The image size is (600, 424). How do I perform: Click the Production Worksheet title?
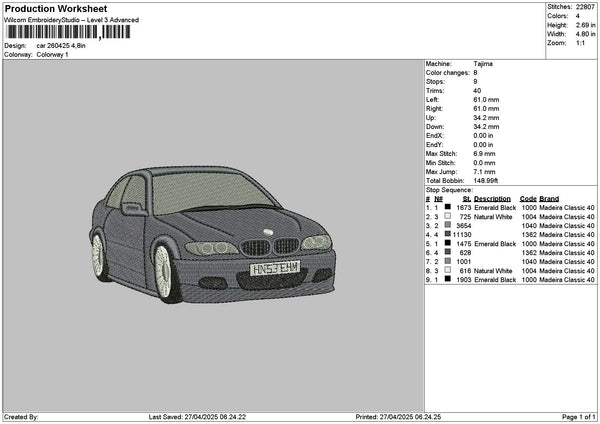tap(56, 8)
